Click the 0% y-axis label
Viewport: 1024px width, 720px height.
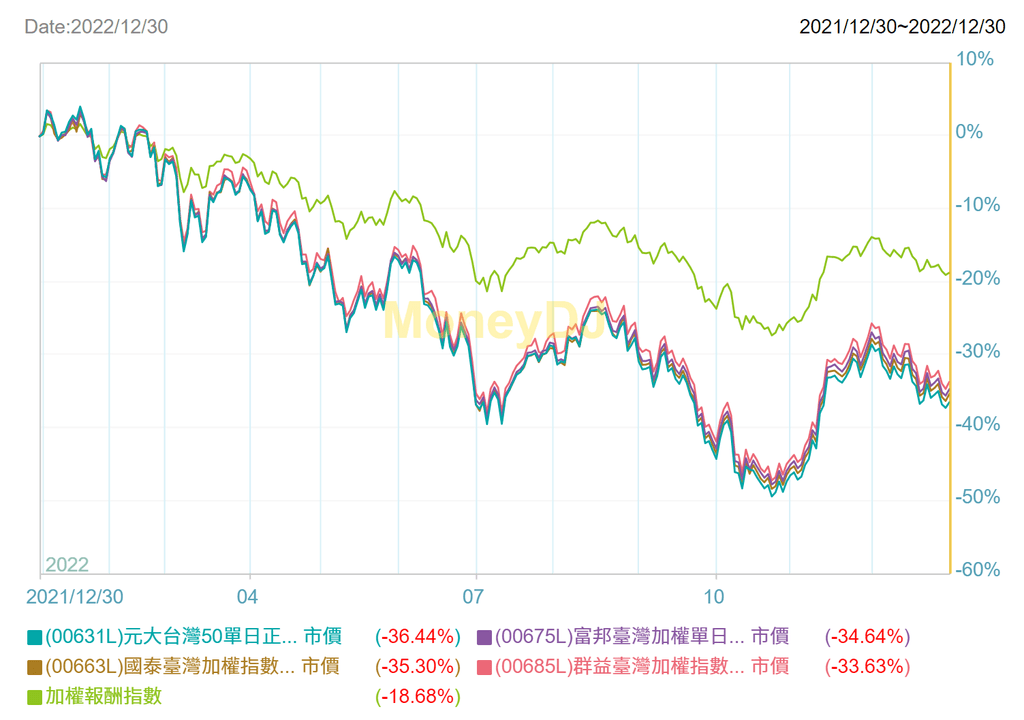969,132
